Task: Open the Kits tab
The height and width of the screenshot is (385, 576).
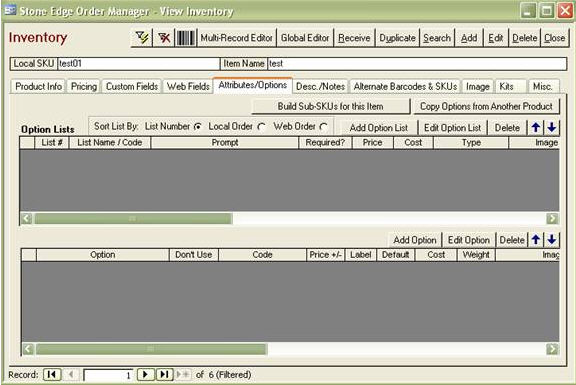Action: [511, 86]
